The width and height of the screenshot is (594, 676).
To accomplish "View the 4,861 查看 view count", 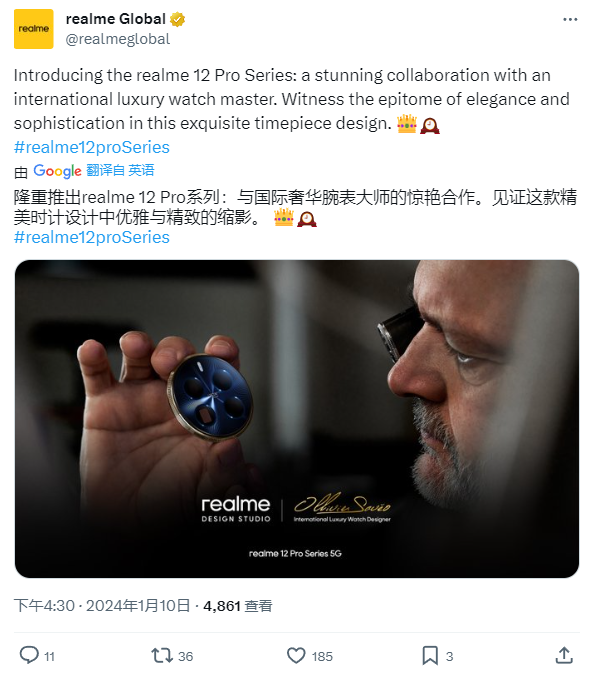I will click(x=238, y=606).
